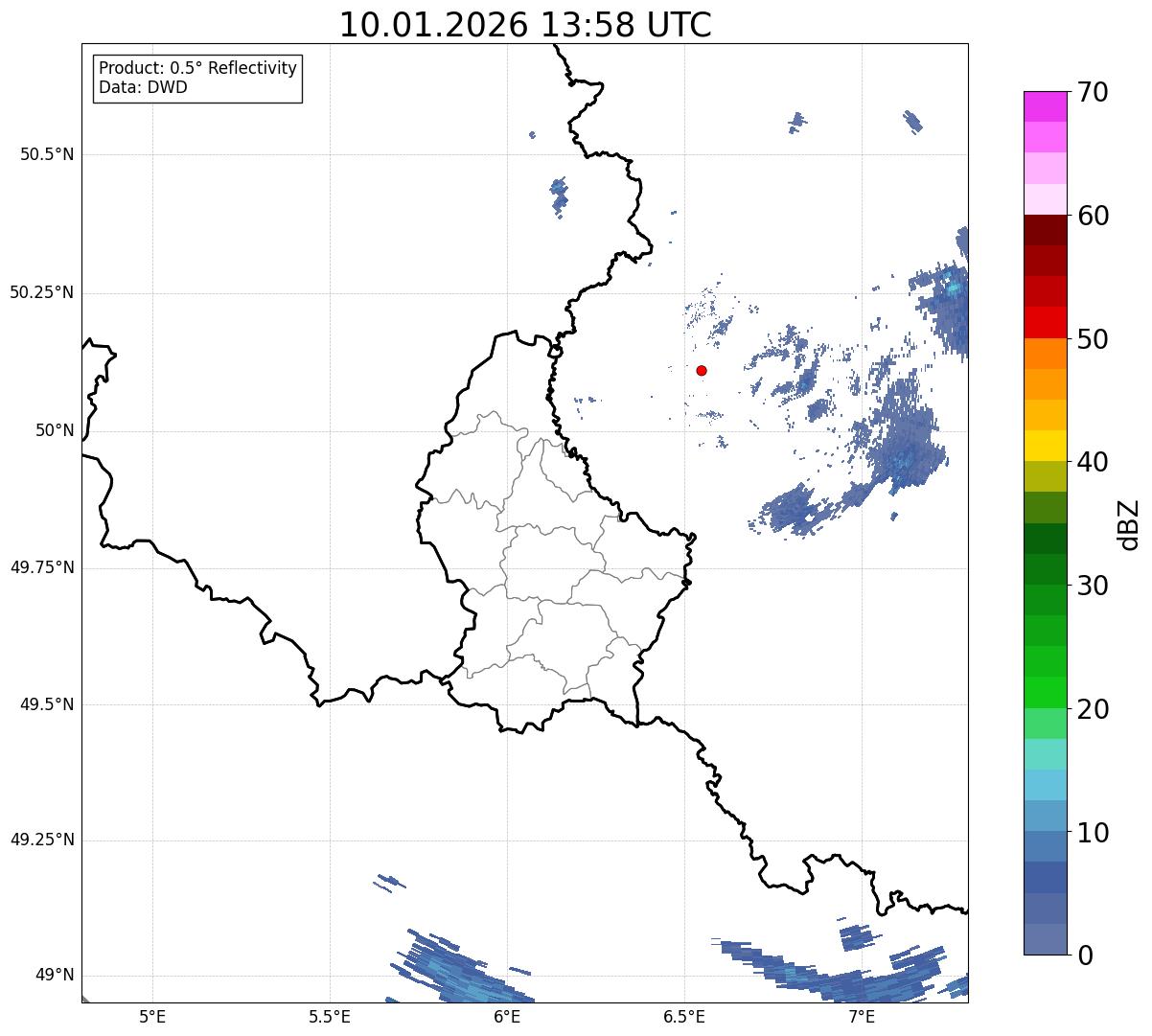Click the red station marker dot
This screenshot has height=1036, width=1152.
tap(702, 370)
